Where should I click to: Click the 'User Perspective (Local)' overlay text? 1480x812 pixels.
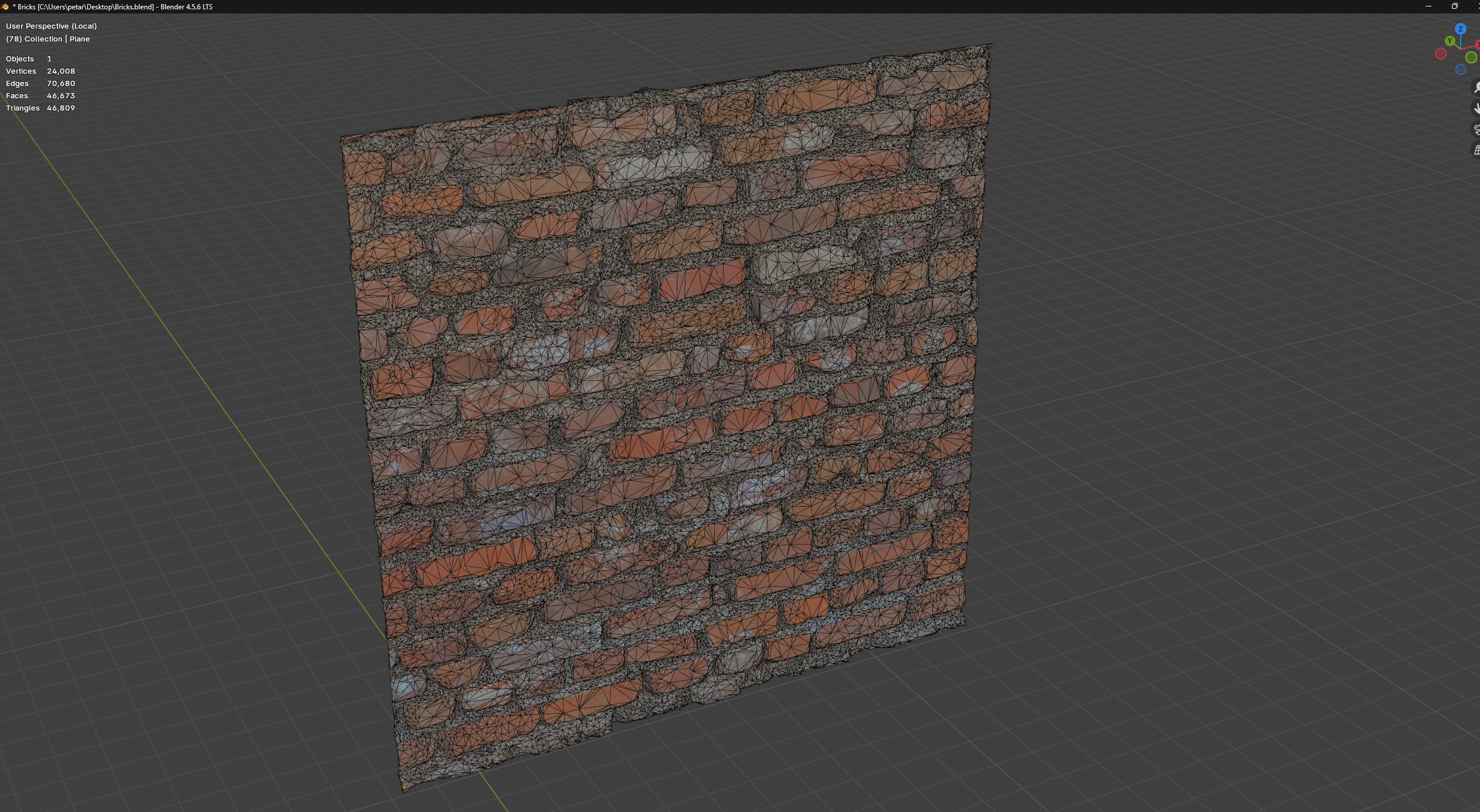[51, 26]
